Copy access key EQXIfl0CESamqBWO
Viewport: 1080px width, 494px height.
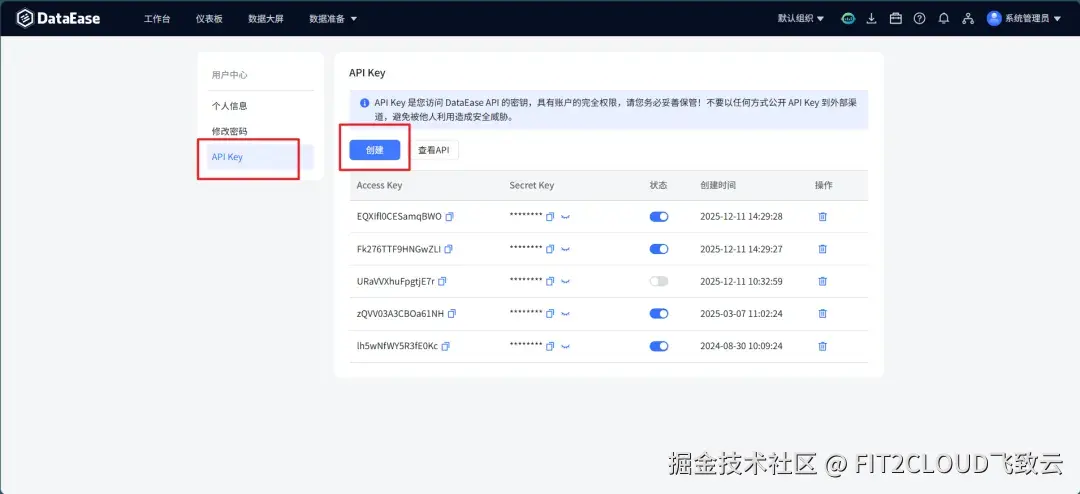[x=450, y=216]
